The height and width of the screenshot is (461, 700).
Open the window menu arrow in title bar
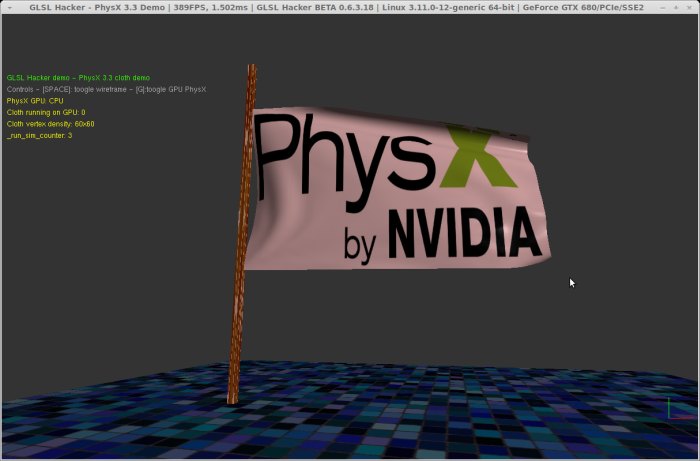pyautogui.click(x=10, y=8)
